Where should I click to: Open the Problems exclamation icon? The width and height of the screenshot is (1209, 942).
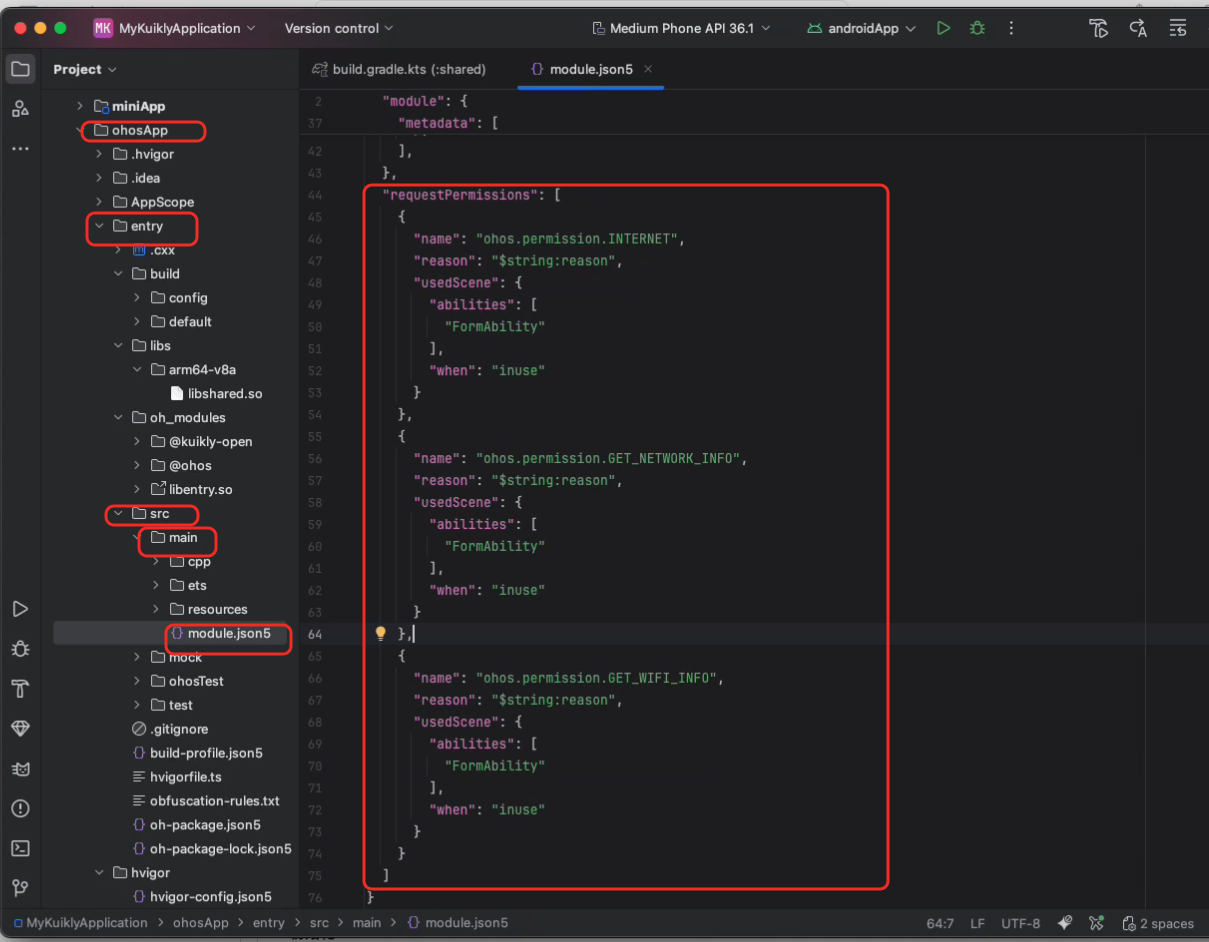[x=20, y=808]
